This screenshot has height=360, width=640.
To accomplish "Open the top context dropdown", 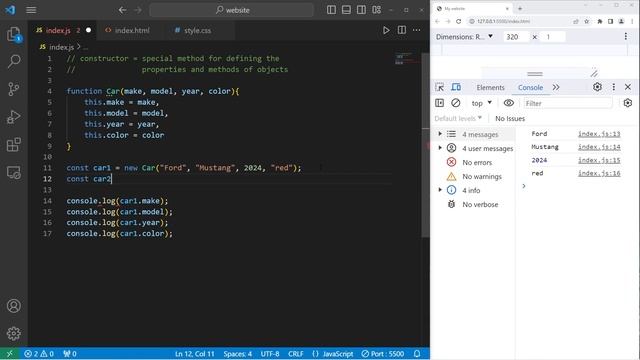I will (x=482, y=103).
